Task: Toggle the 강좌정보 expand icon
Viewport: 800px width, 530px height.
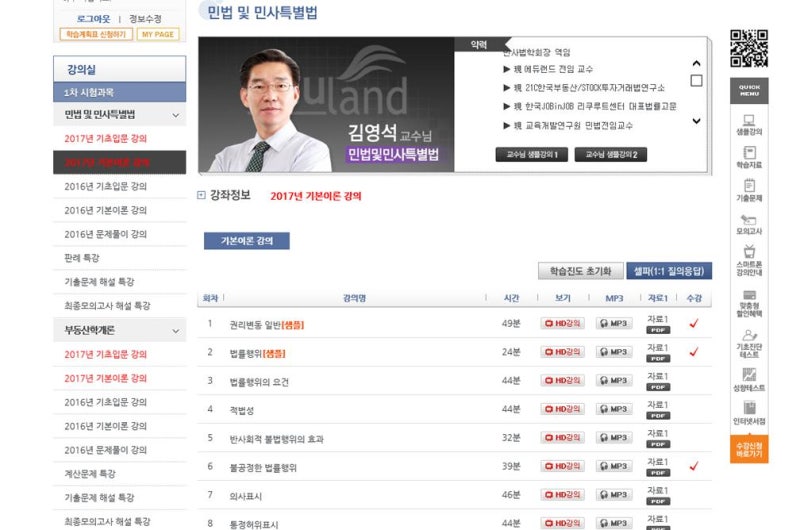Action: coord(202,195)
